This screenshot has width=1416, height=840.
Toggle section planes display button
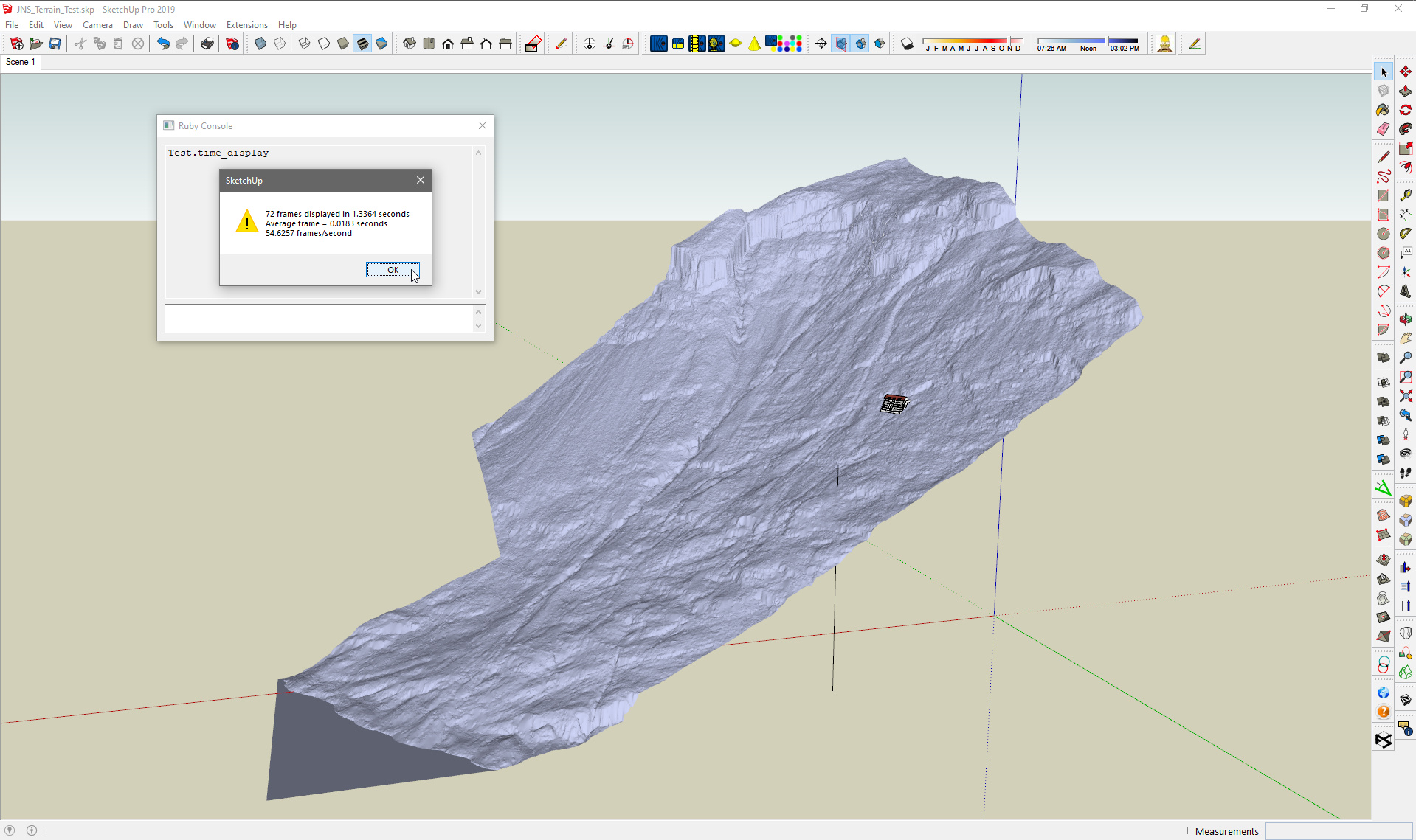(841, 44)
